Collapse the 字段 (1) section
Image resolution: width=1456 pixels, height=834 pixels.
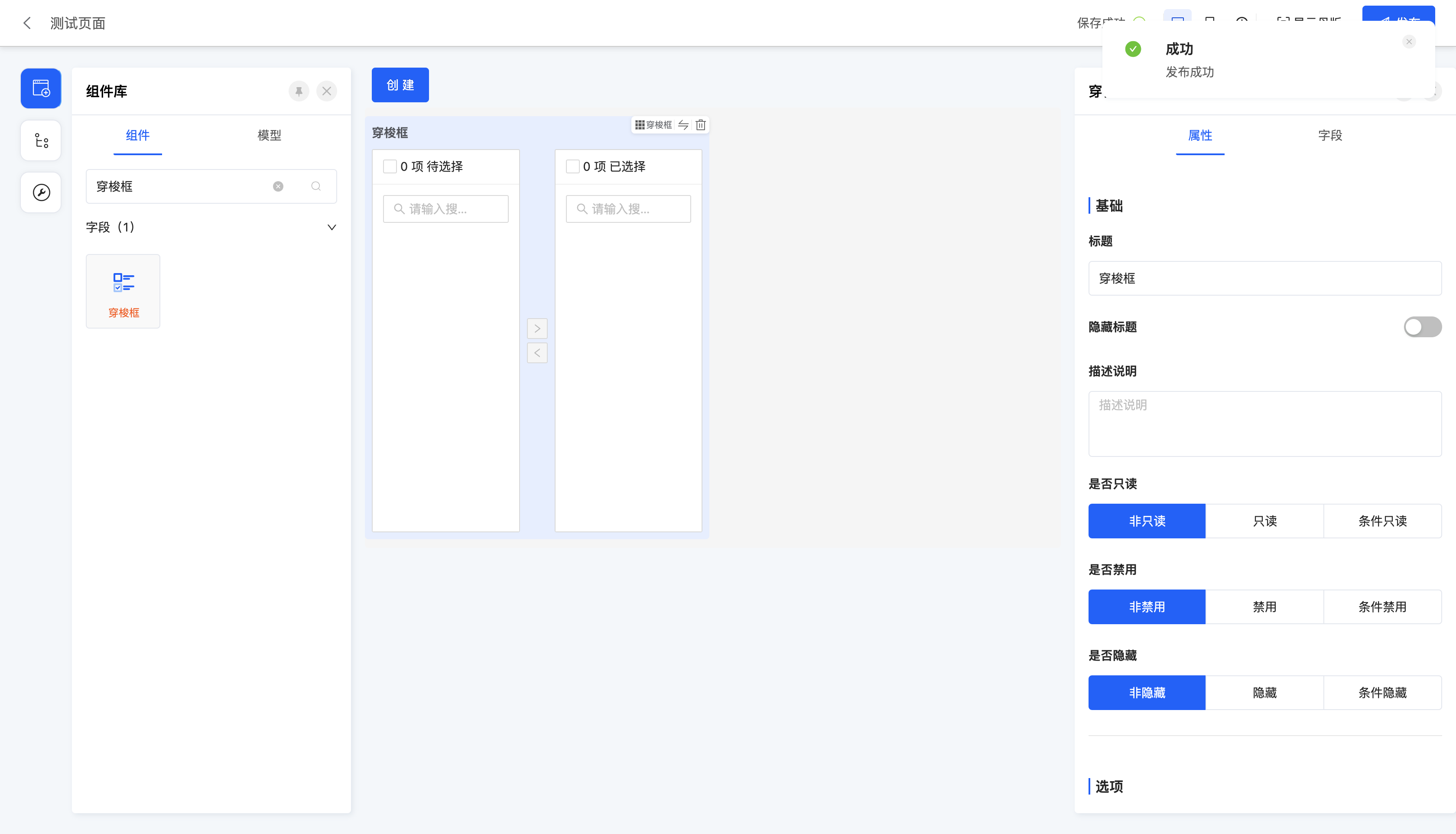pyautogui.click(x=331, y=228)
